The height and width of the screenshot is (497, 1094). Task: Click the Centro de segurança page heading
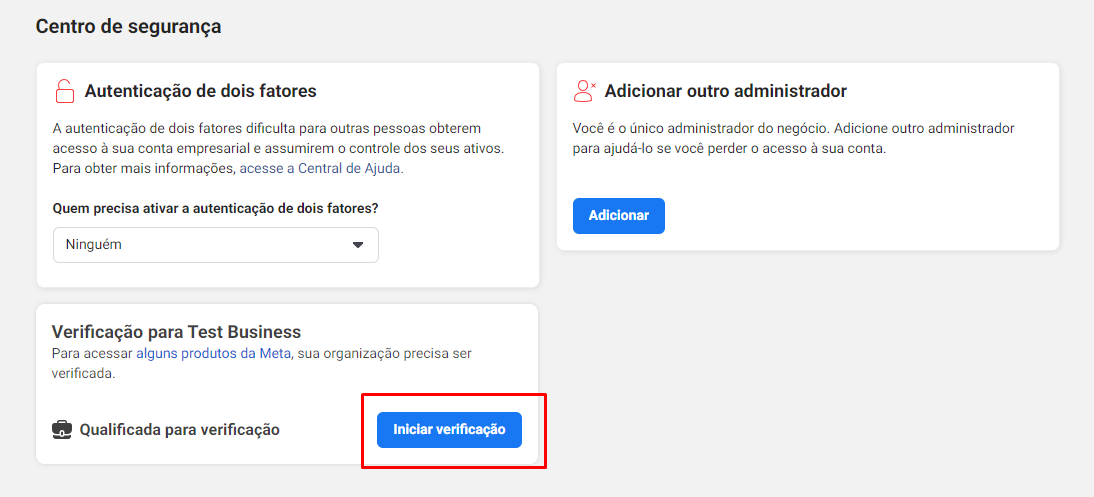128,27
